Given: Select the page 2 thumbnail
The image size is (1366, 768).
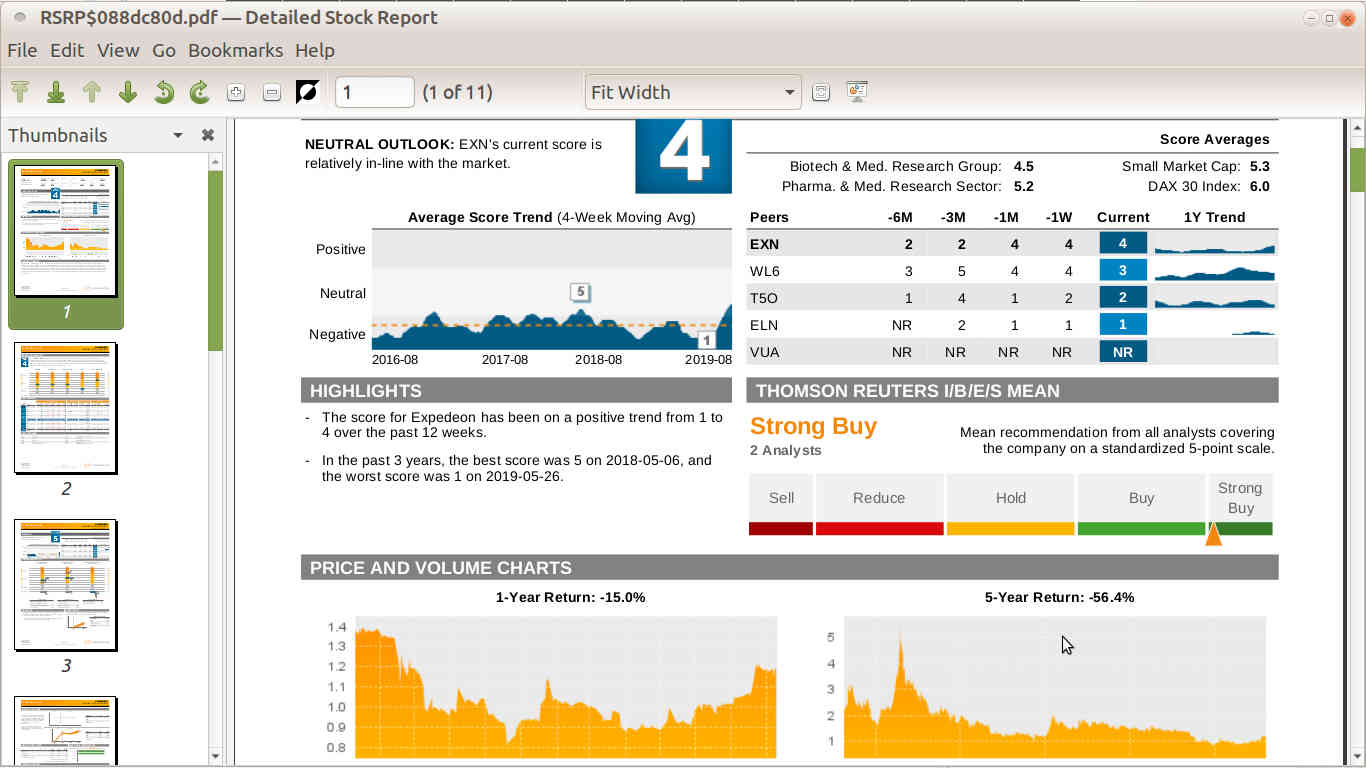Looking at the screenshot, I should point(66,408).
